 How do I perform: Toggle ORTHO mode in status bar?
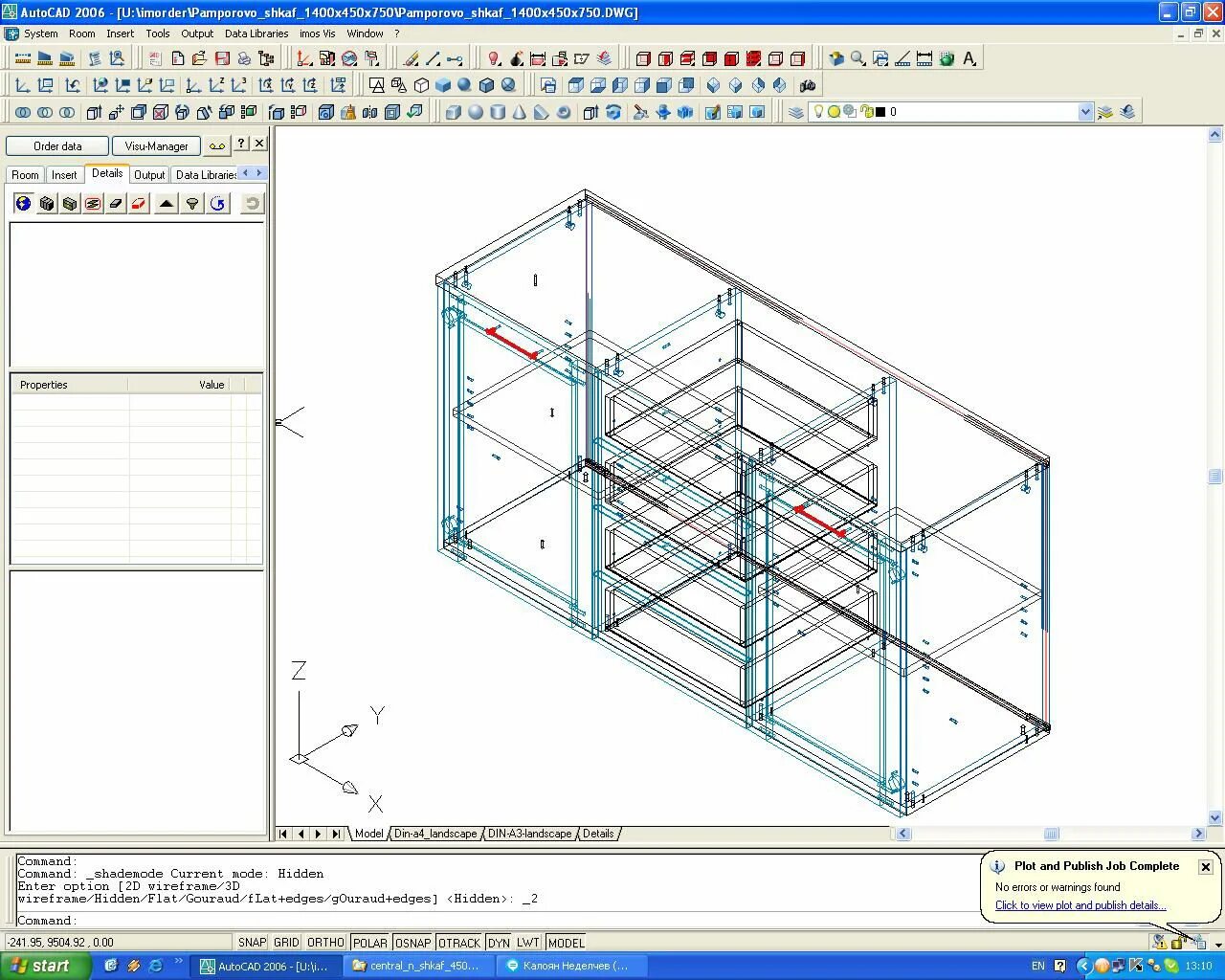point(325,943)
